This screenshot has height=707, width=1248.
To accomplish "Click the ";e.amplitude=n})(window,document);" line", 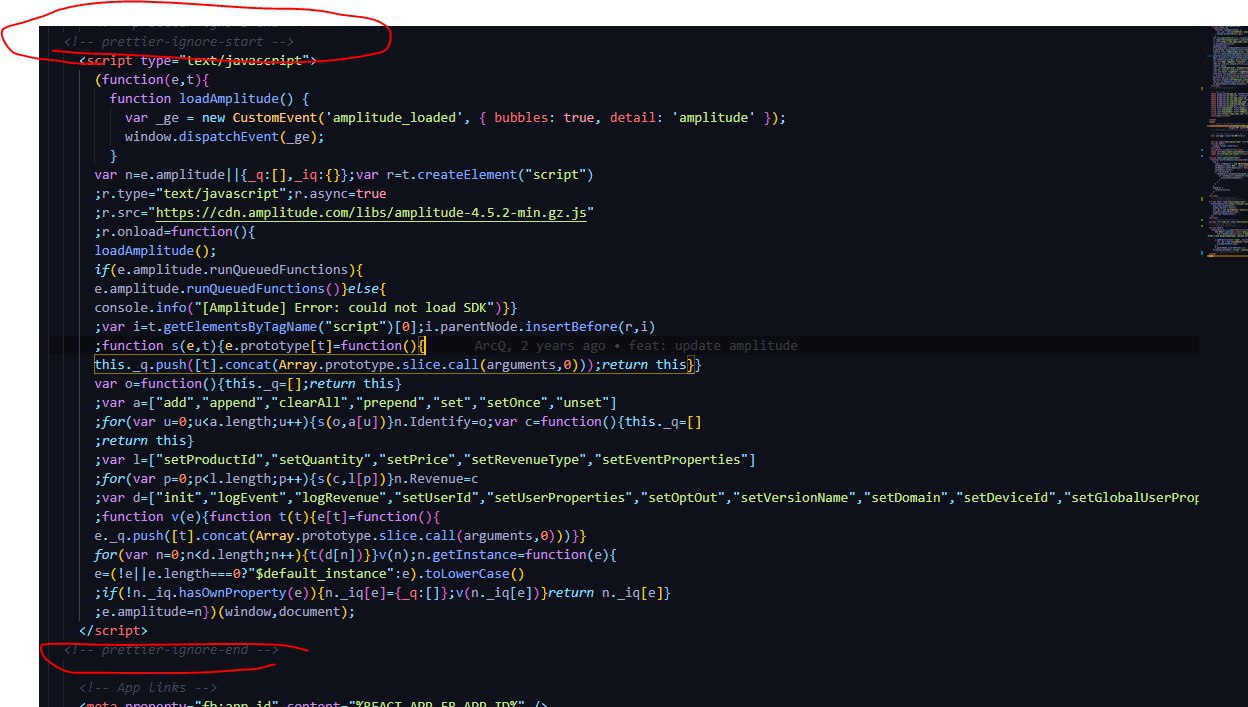I will coord(224,612).
